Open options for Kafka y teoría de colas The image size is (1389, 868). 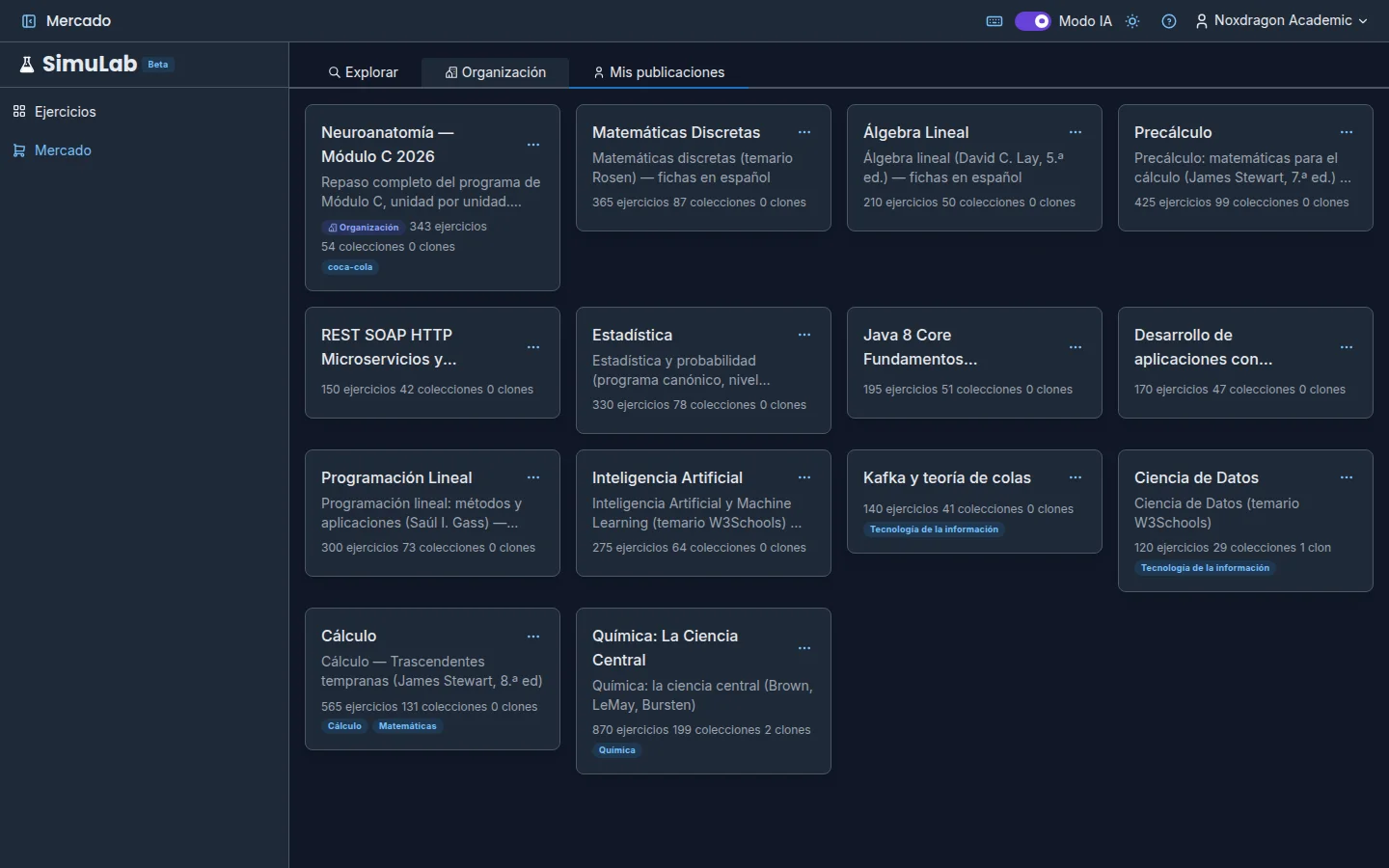[x=1076, y=477]
